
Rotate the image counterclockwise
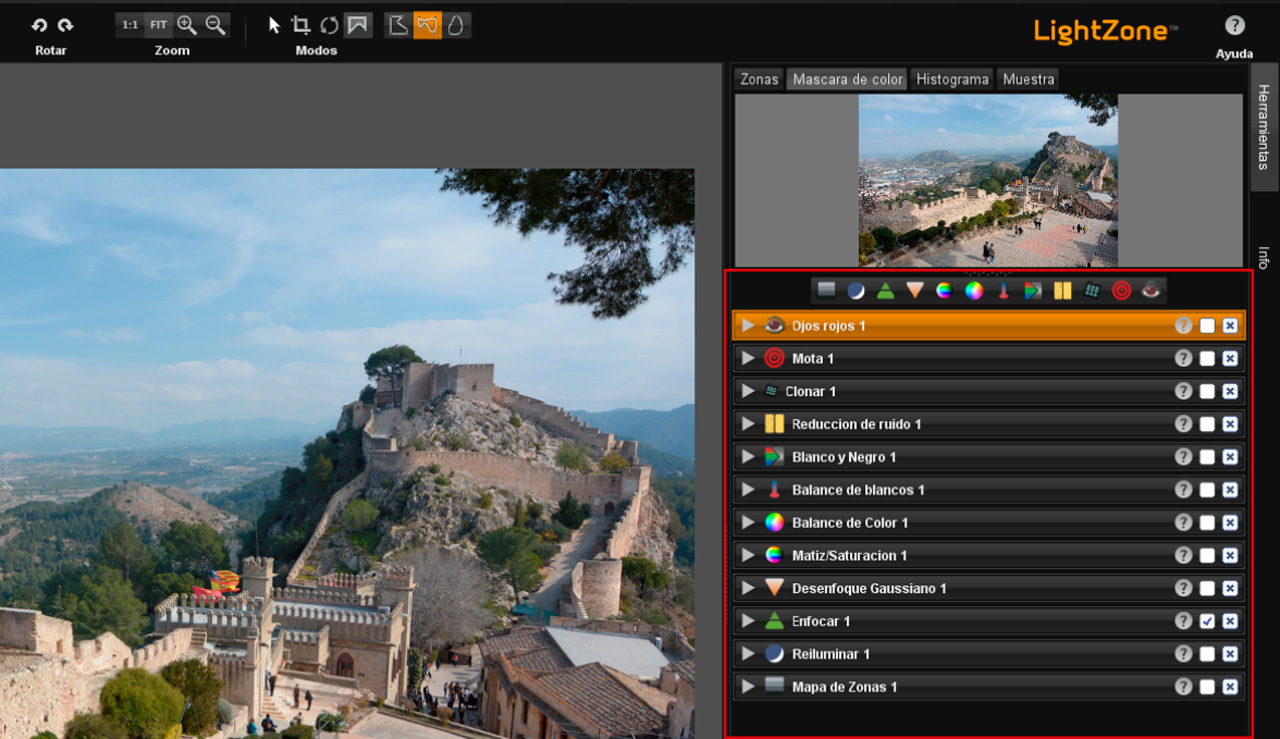click(x=38, y=25)
